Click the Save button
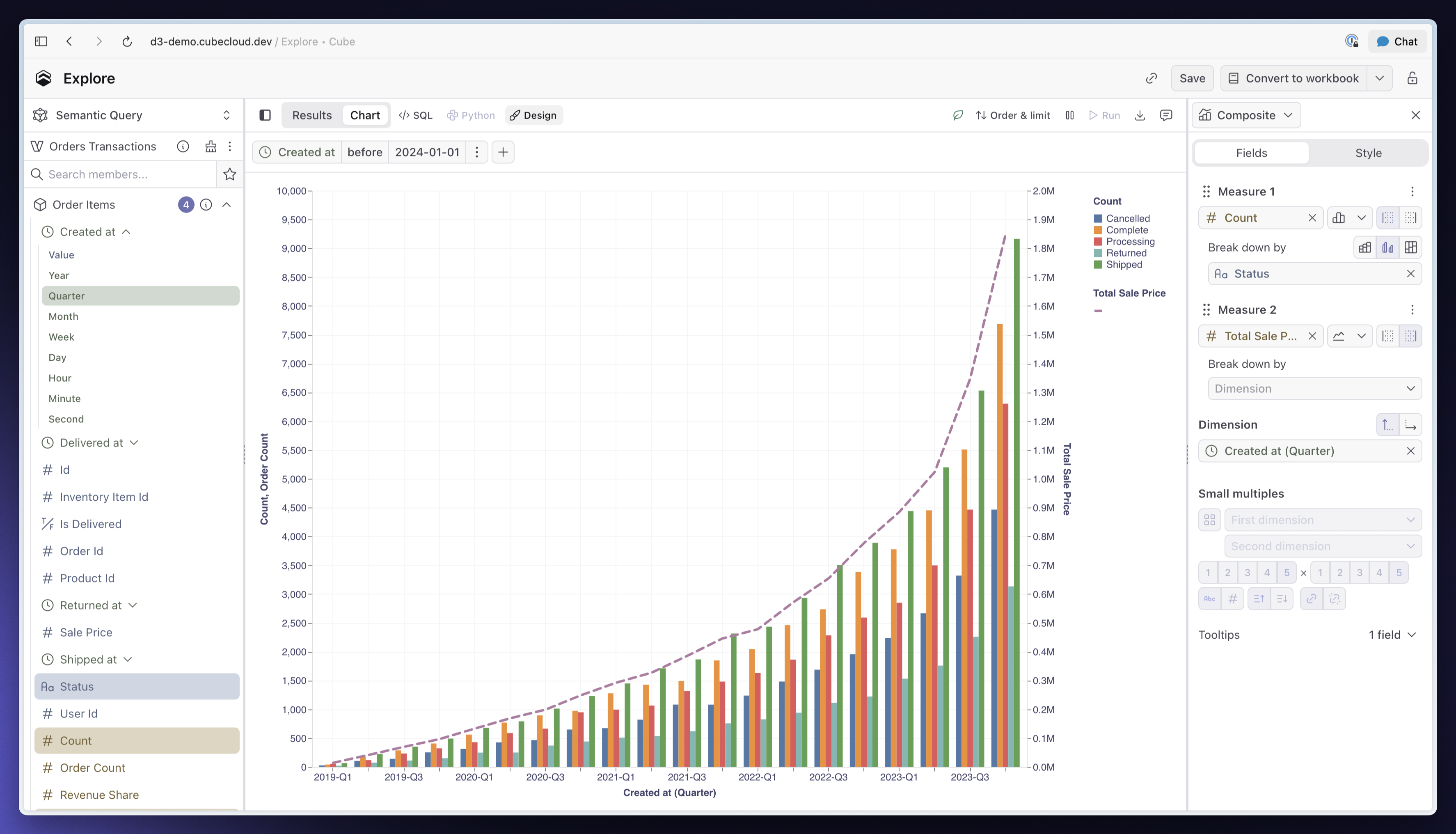 1192,78
